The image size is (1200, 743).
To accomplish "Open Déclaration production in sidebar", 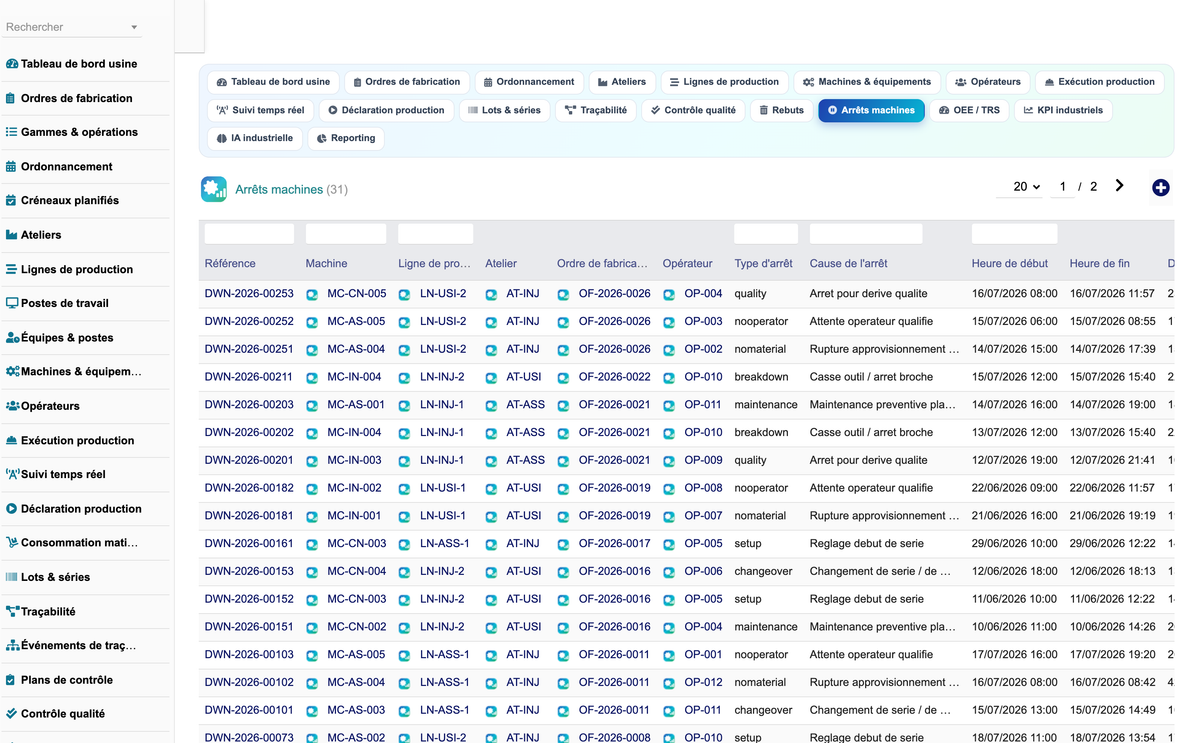I will pyautogui.click(x=73, y=509).
